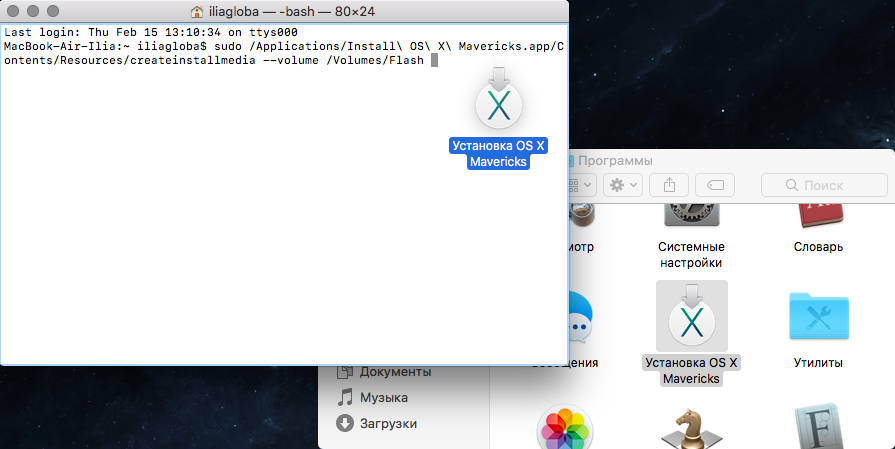
Task: Zoom the Terminal window
Action: click(x=53, y=11)
